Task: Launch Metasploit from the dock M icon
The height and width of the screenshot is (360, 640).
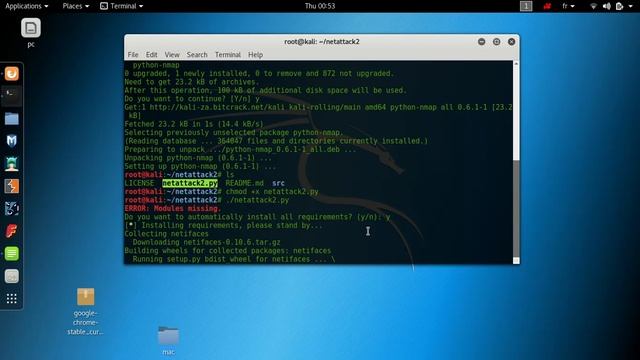Action: pos(11,141)
